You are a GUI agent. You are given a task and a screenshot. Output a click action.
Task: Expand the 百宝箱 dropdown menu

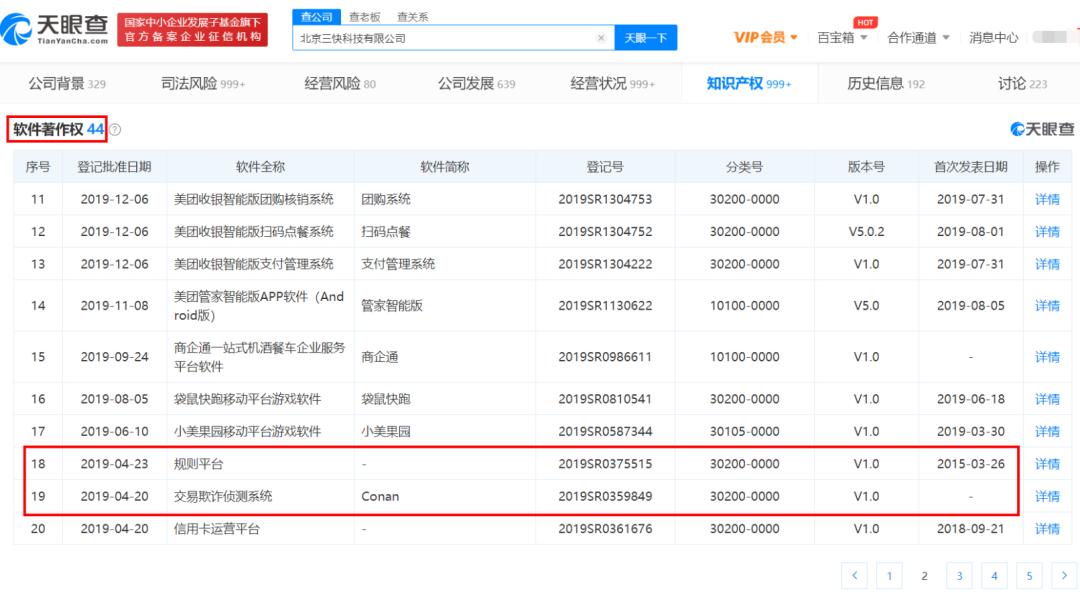pyautogui.click(x=836, y=36)
